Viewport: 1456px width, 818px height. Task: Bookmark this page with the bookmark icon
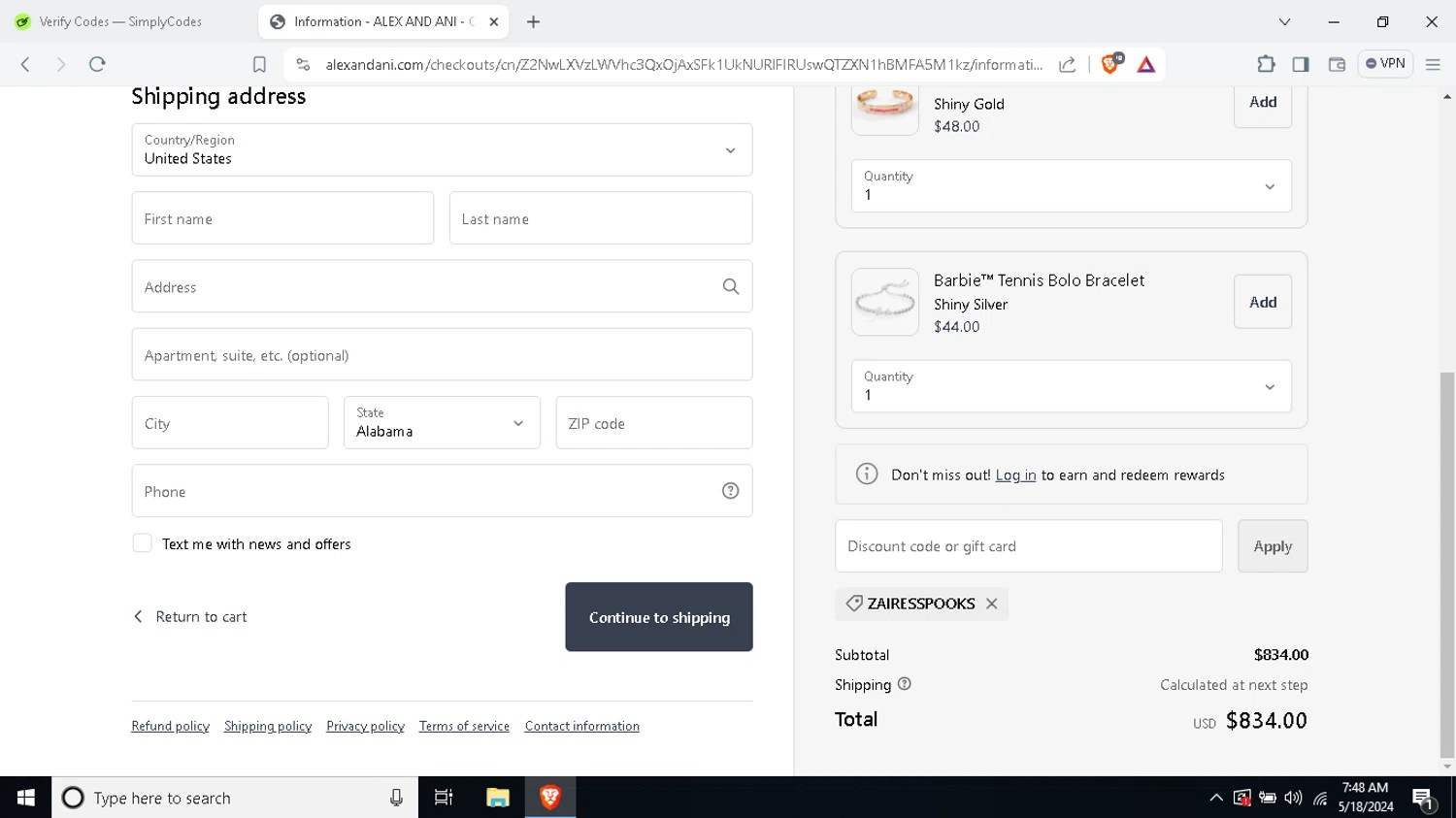coord(259,64)
